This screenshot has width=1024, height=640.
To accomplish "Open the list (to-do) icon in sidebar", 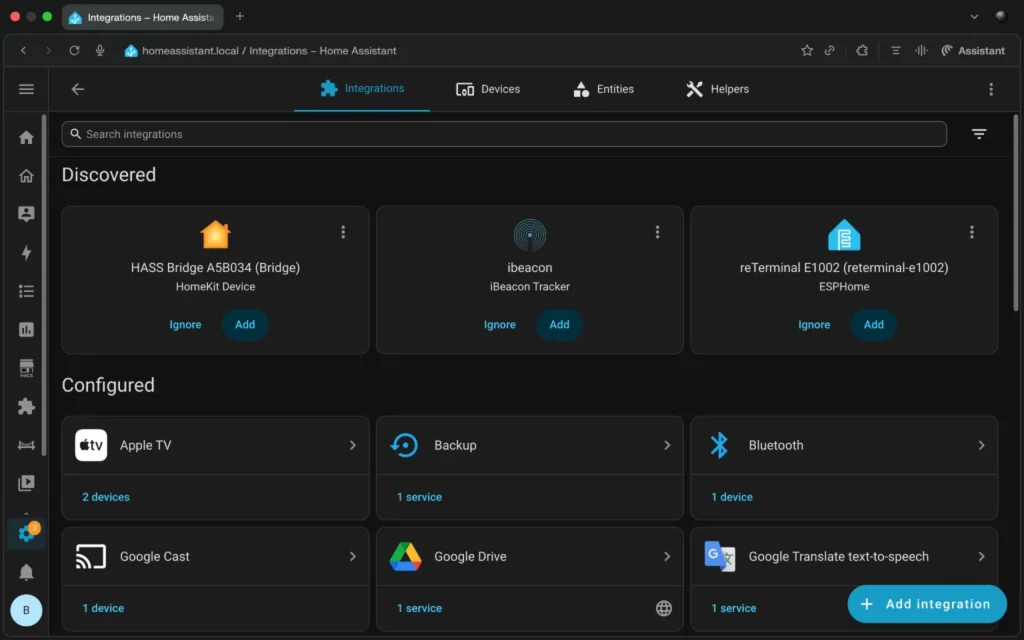I will [x=26, y=291].
